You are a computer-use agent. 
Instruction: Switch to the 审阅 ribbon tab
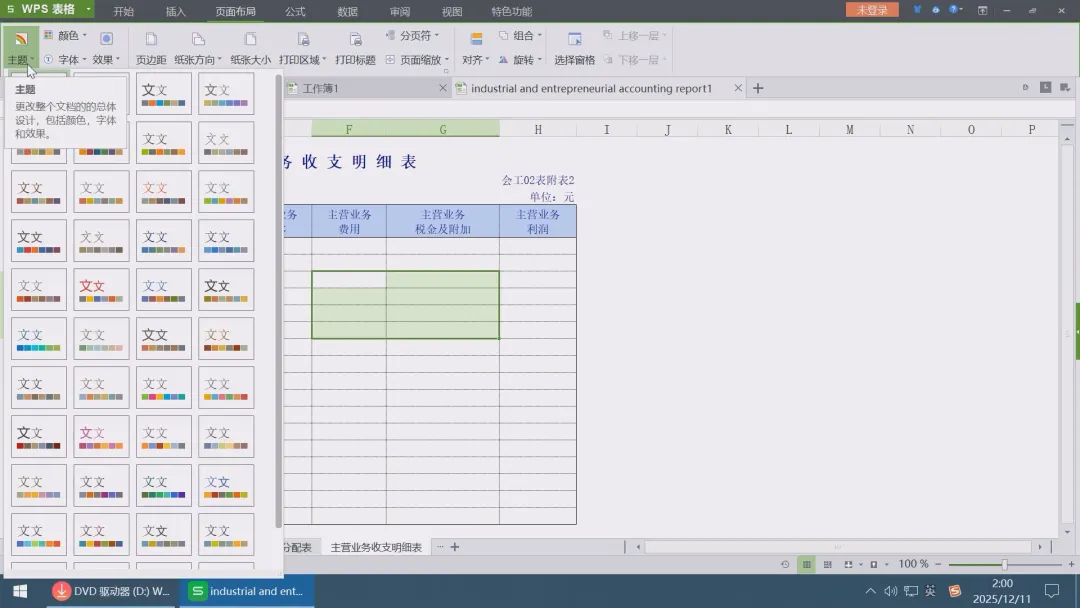(399, 11)
